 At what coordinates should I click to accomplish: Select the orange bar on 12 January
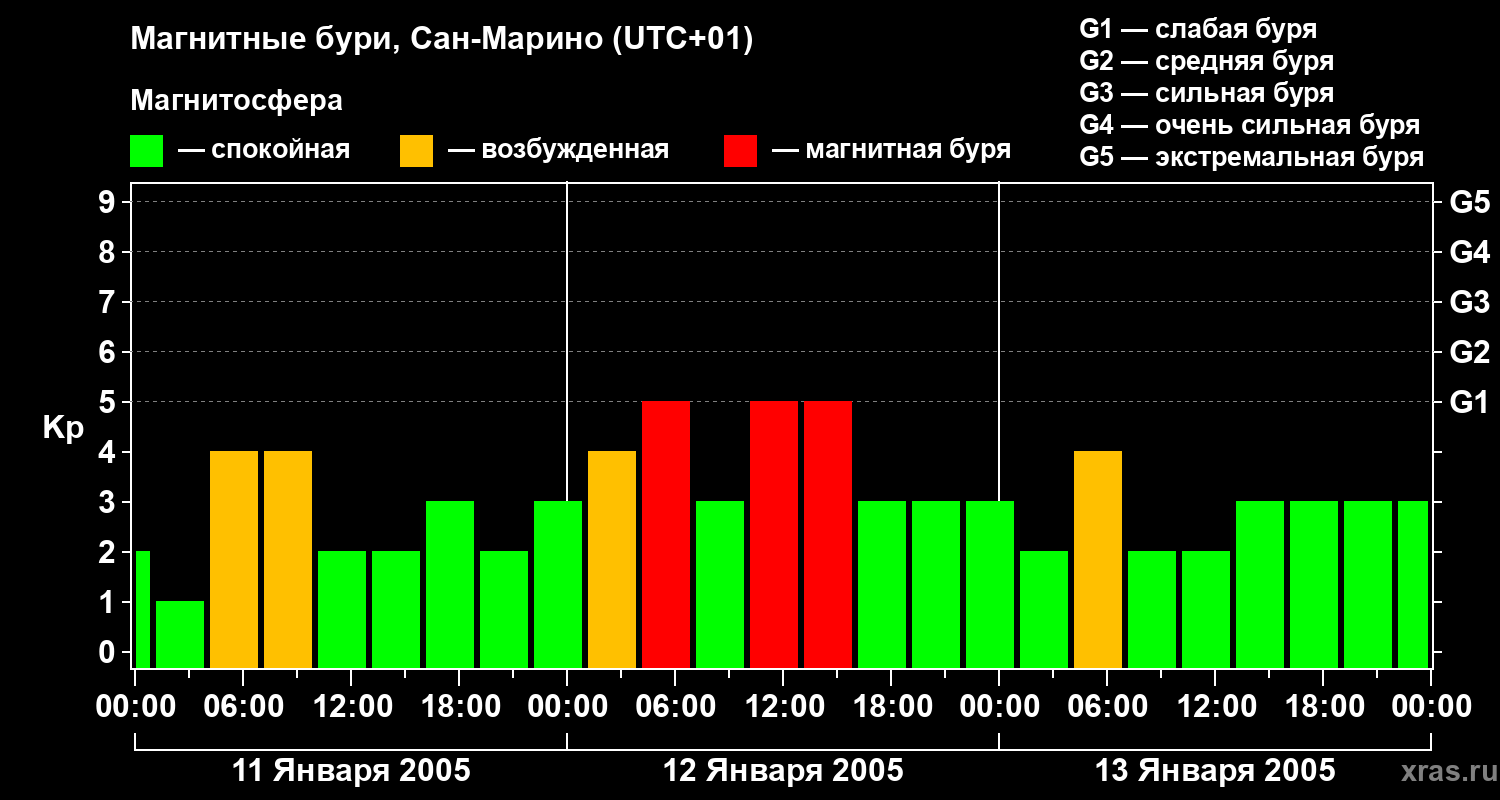612,559
